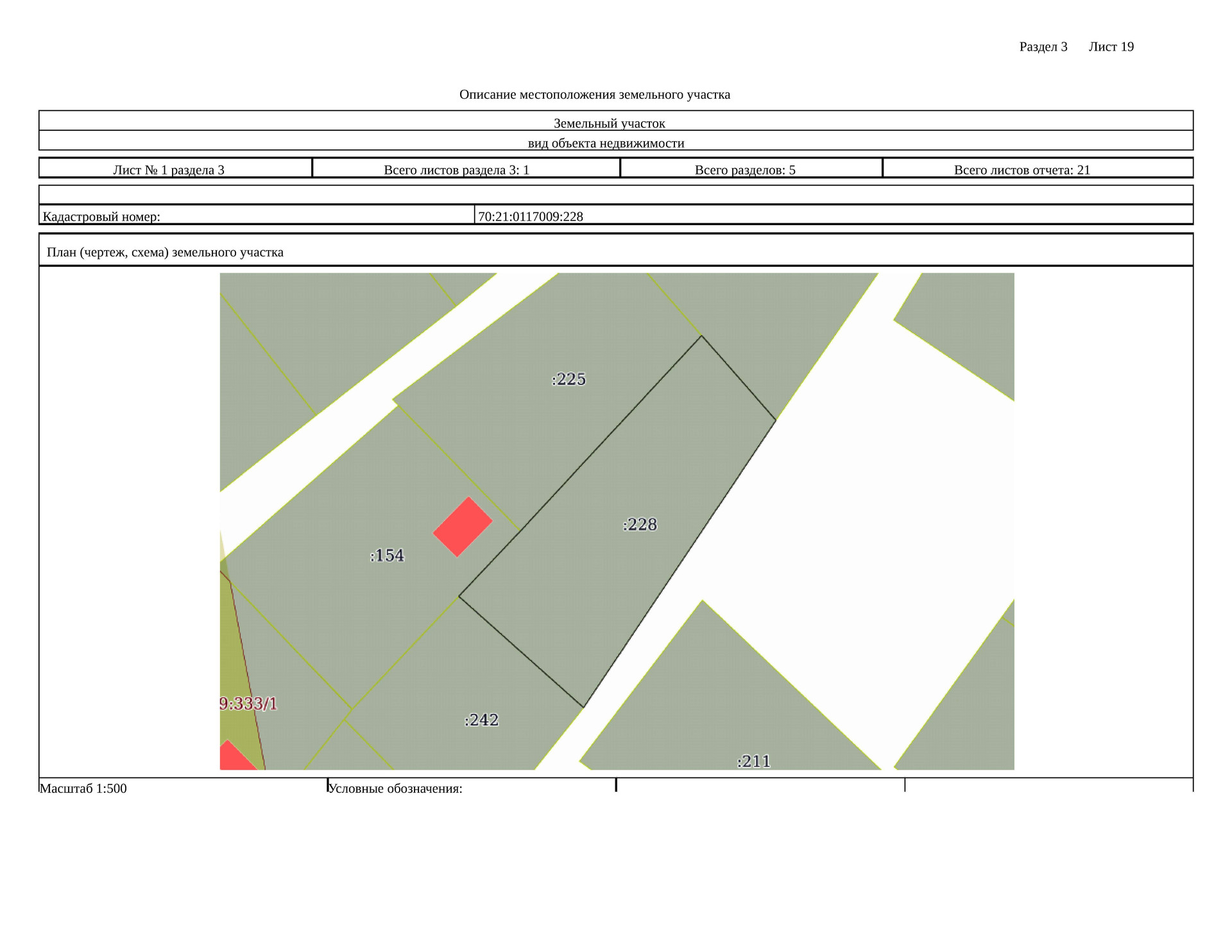This screenshot has width=1232, height=952.
Task: Select parcel label :228 on the map
Action: [640, 525]
